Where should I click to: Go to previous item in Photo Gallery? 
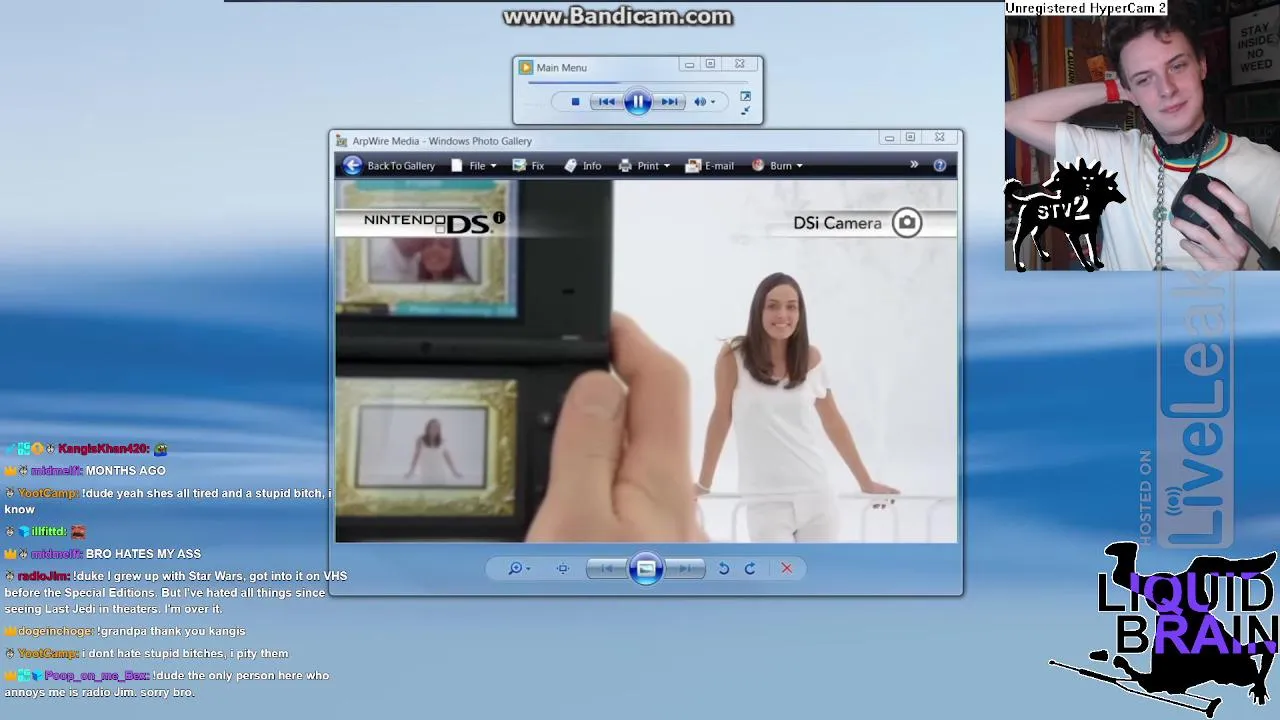[606, 568]
